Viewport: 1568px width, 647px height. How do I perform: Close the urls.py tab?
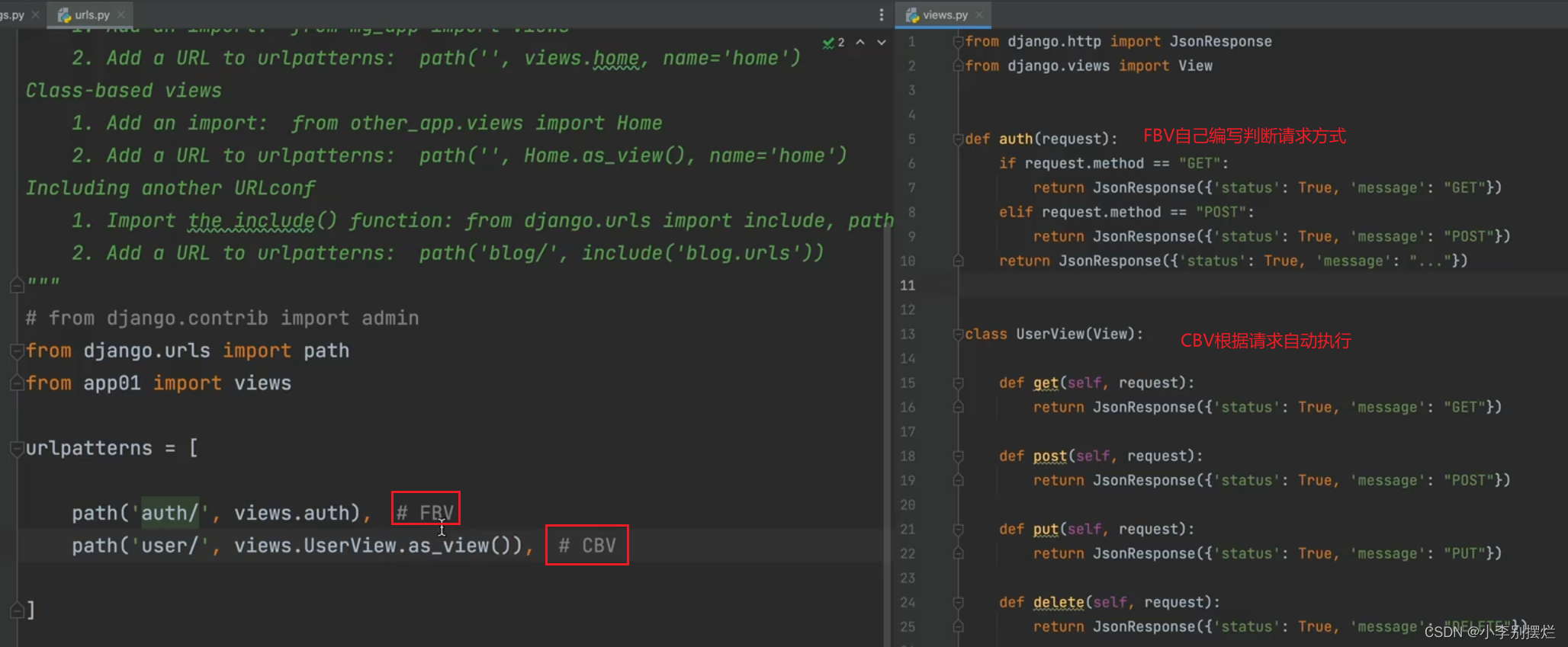(x=121, y=14)
